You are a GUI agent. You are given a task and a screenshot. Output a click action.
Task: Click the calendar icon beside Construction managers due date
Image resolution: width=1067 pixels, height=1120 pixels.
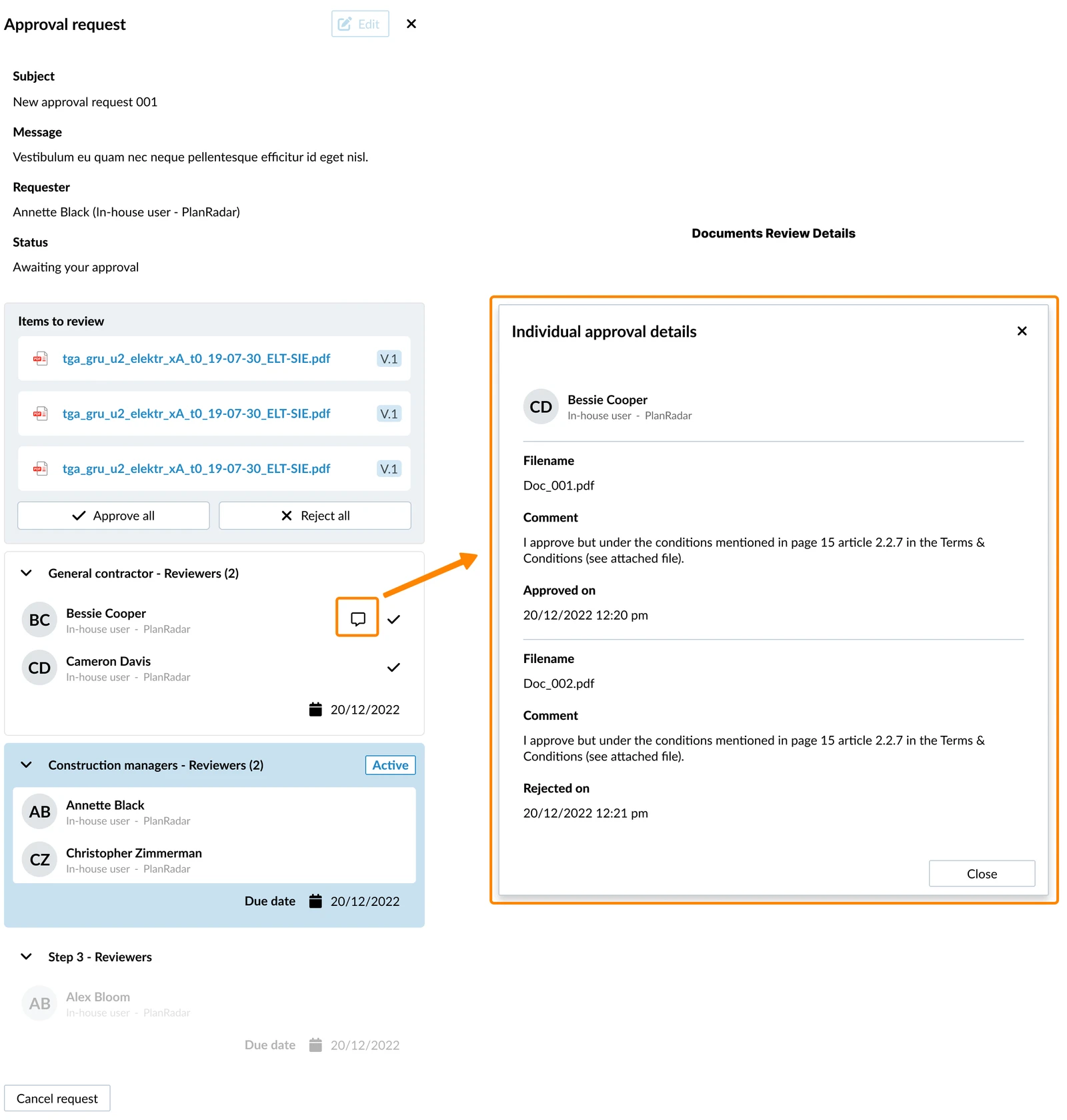pyautogui.click(x=315, y=901)
